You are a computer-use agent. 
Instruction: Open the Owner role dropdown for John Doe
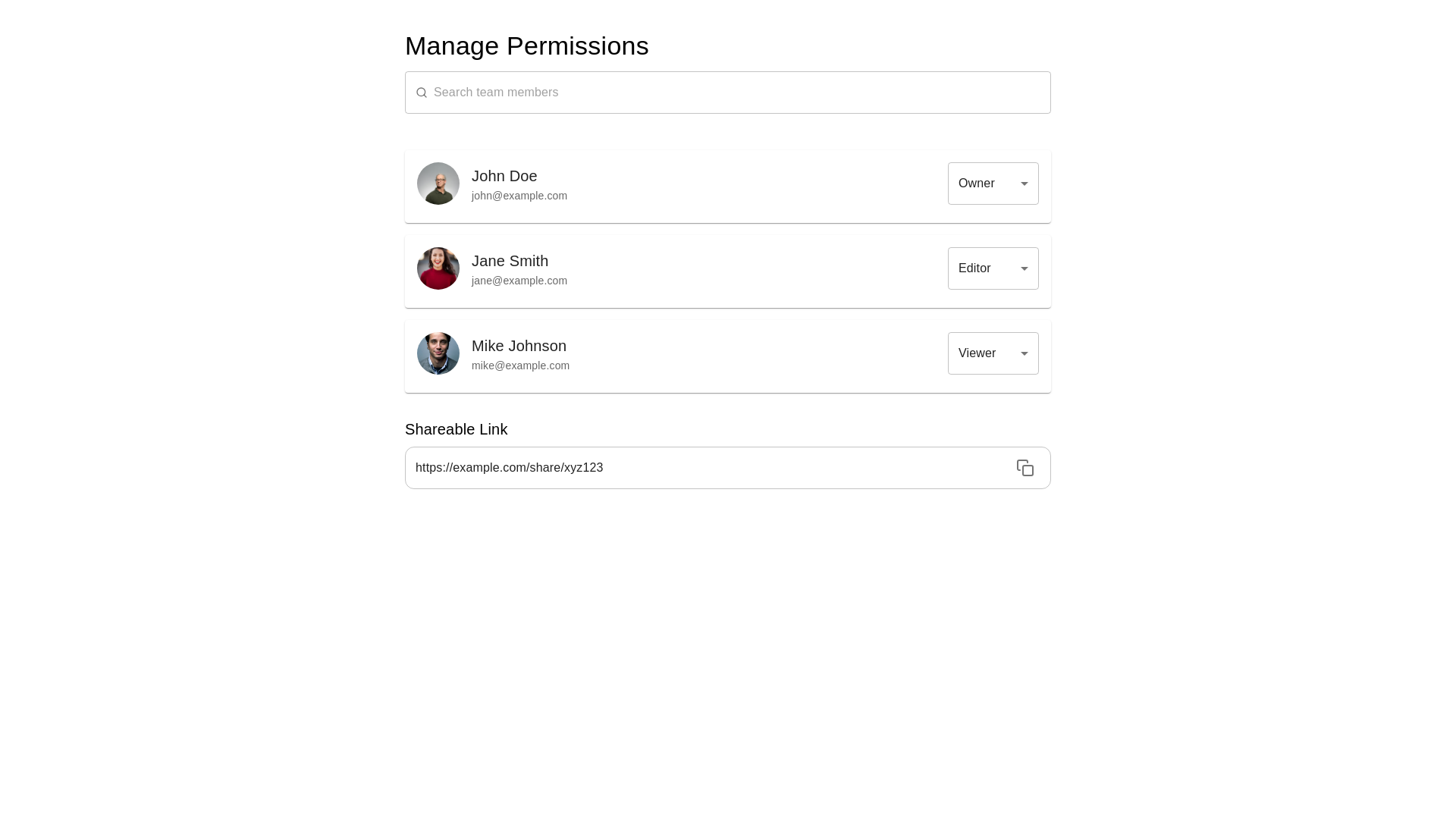click(x=993, y=184)
